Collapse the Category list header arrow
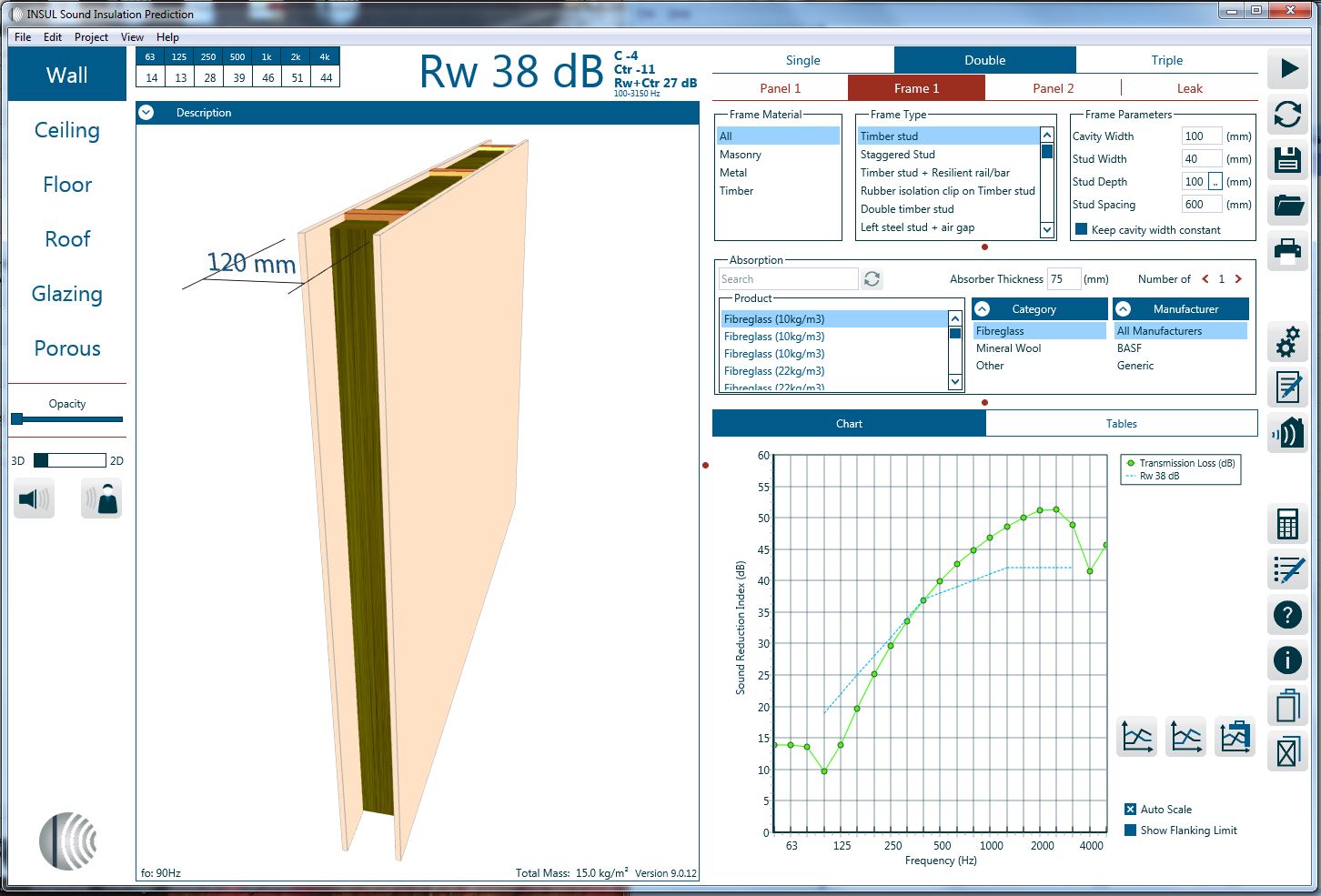 tap(983, 309)
